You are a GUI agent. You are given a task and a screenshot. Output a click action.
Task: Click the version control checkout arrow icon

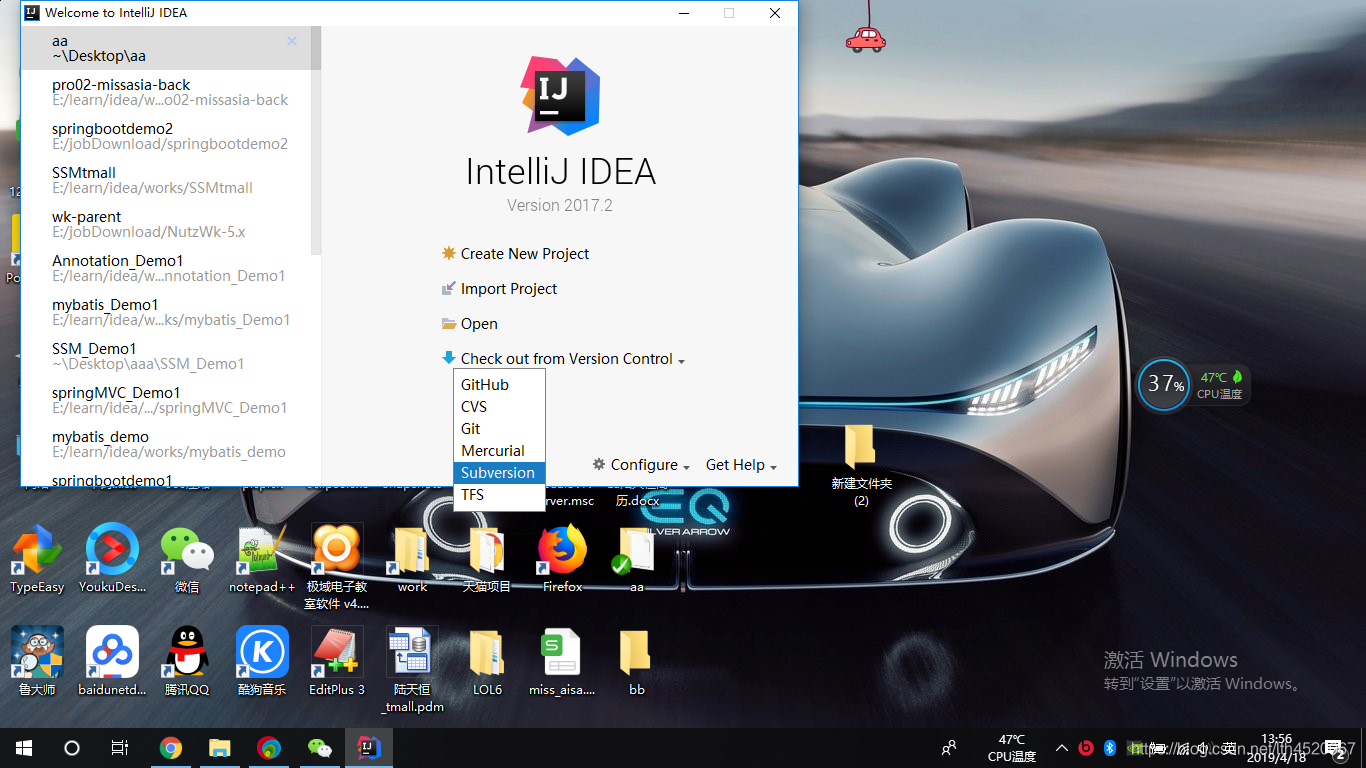point(449,358)
